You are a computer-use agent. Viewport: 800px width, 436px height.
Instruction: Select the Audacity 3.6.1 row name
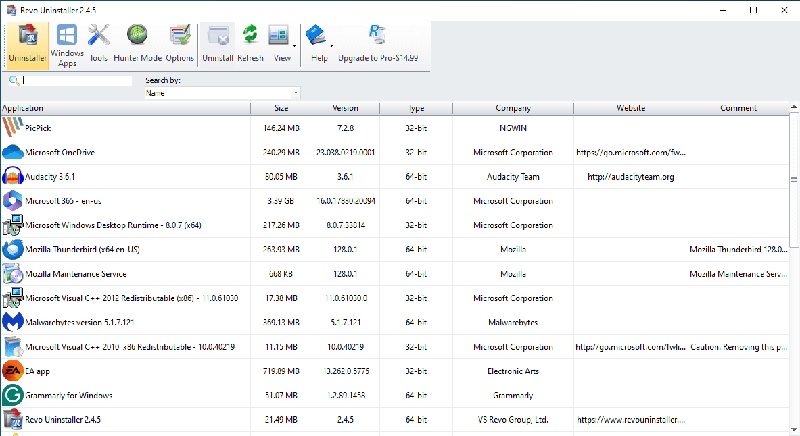point(50,176)
